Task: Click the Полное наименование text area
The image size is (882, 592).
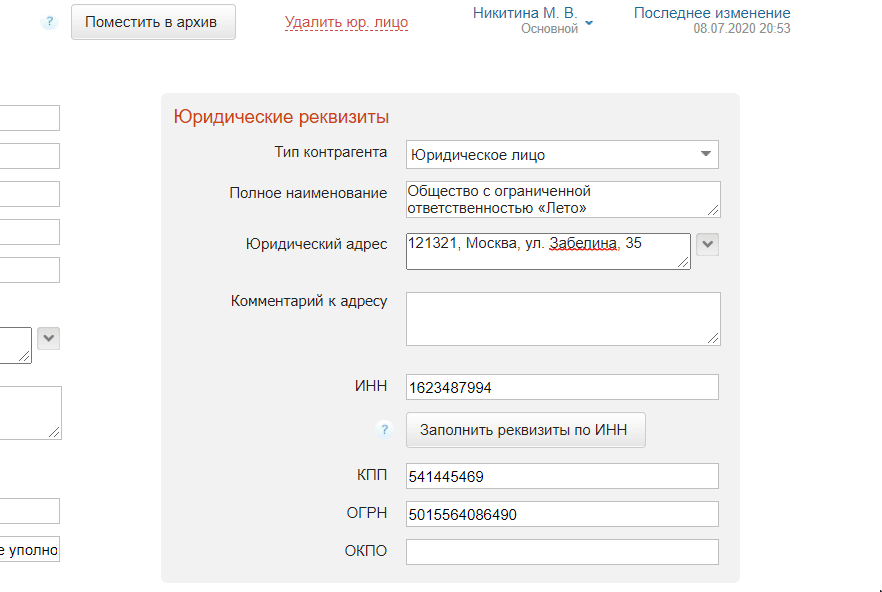Action: coord(560,199)
